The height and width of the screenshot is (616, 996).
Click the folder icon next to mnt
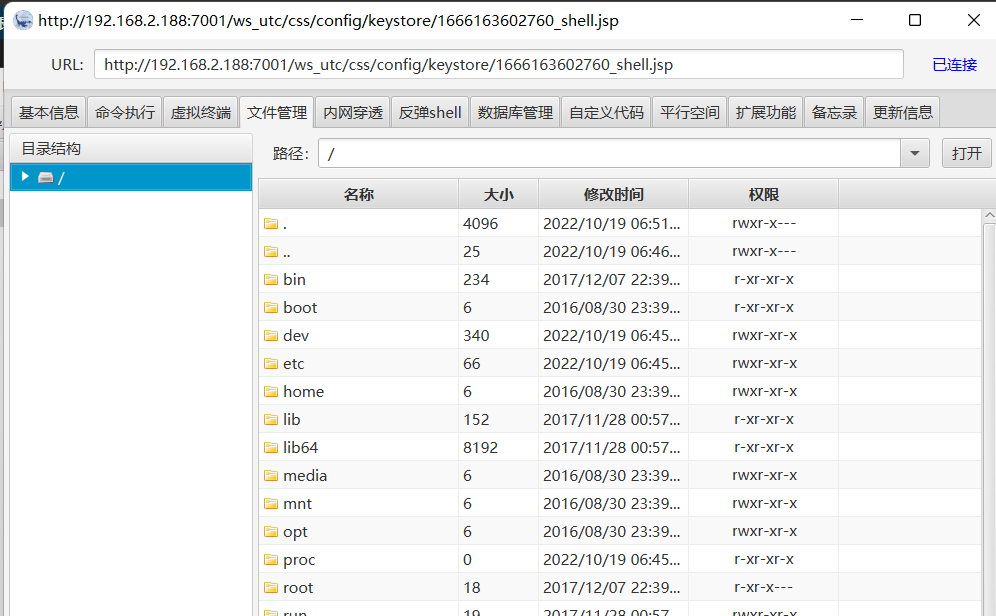[x=271, y=504]
